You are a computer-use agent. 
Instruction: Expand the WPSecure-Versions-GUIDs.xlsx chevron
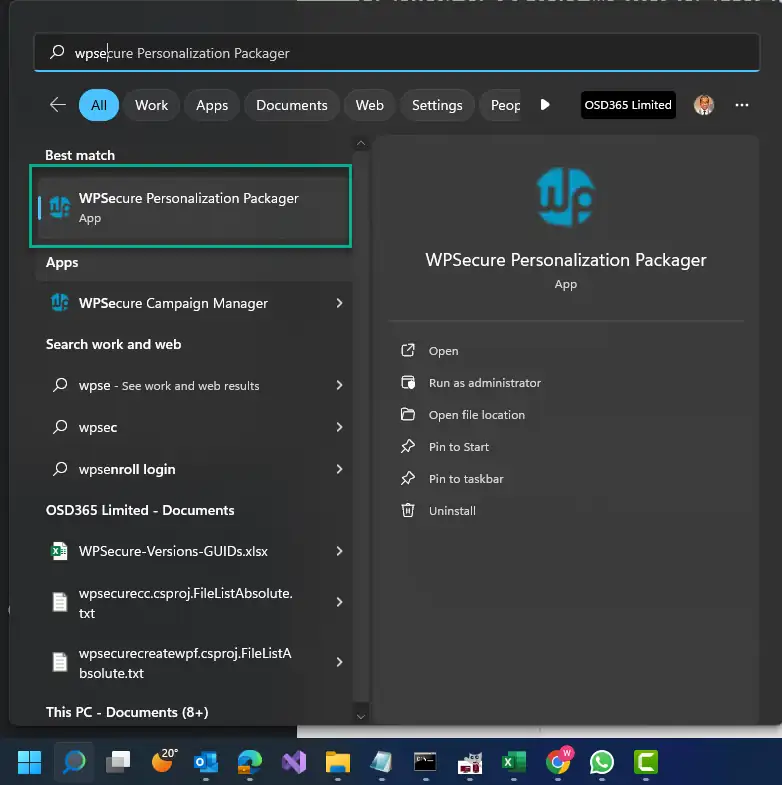pos(339,551)
